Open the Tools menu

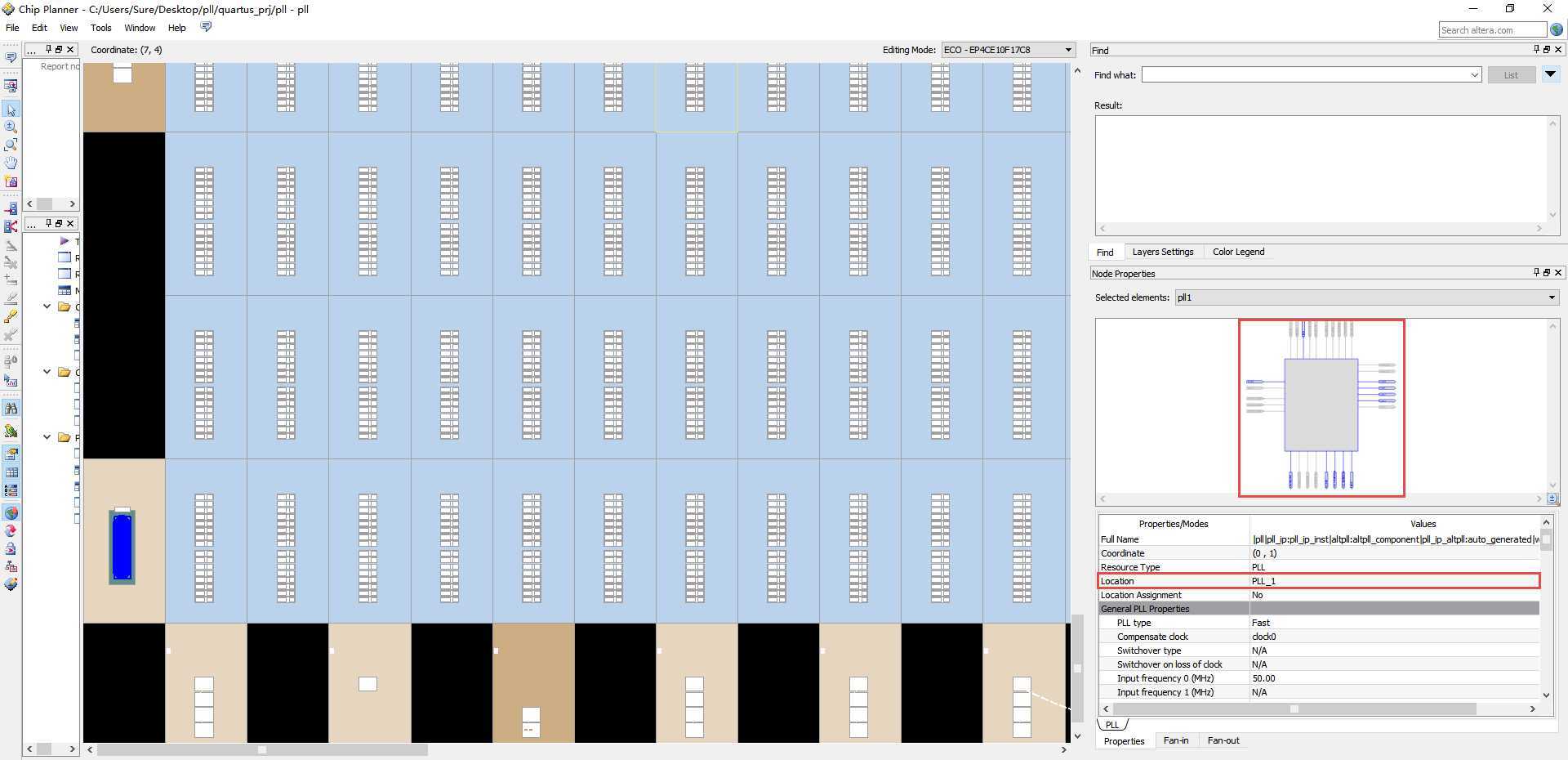[x=101, y=28]
